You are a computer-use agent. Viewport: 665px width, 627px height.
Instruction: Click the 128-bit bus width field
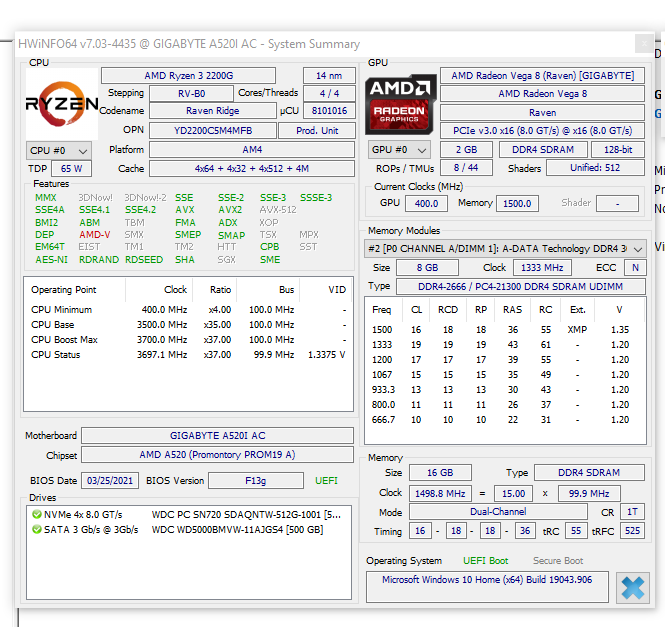[x=618, y=150]
